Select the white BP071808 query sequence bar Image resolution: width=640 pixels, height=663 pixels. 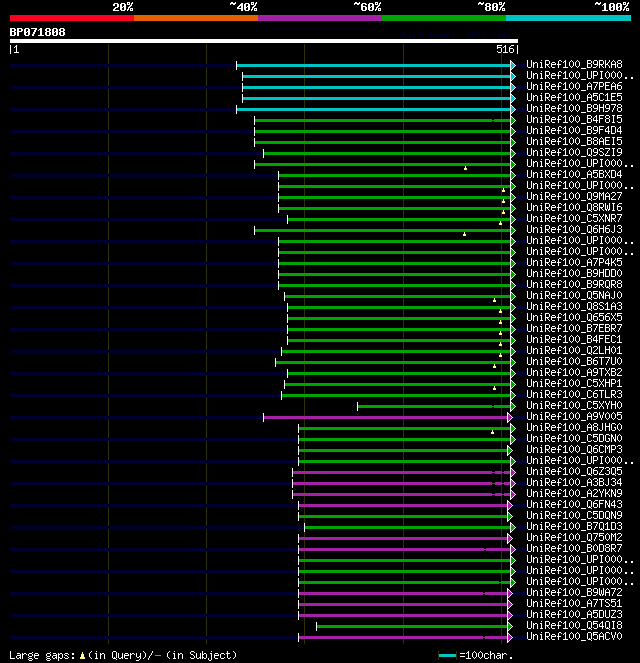pos(264,41)
